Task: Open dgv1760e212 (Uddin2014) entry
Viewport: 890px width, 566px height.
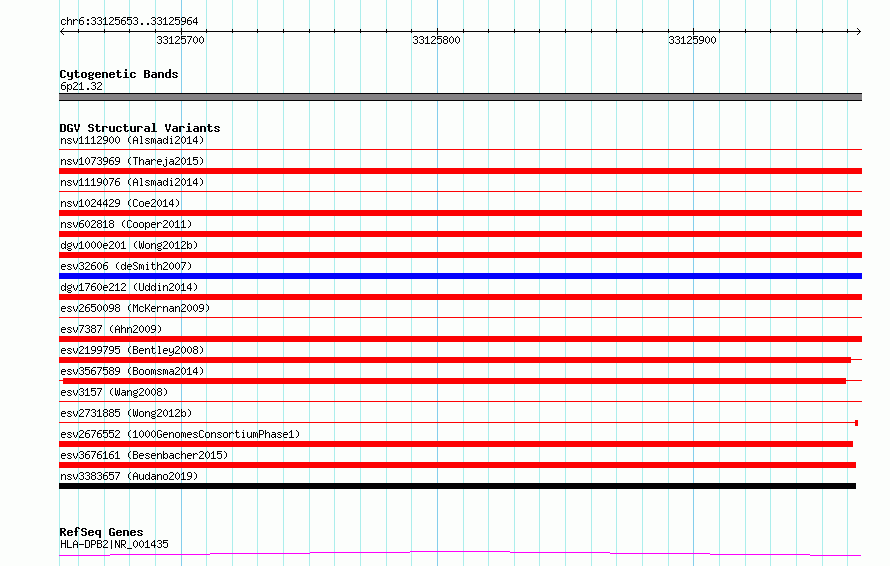Action: pyautogui.click(x=129, y=287)
